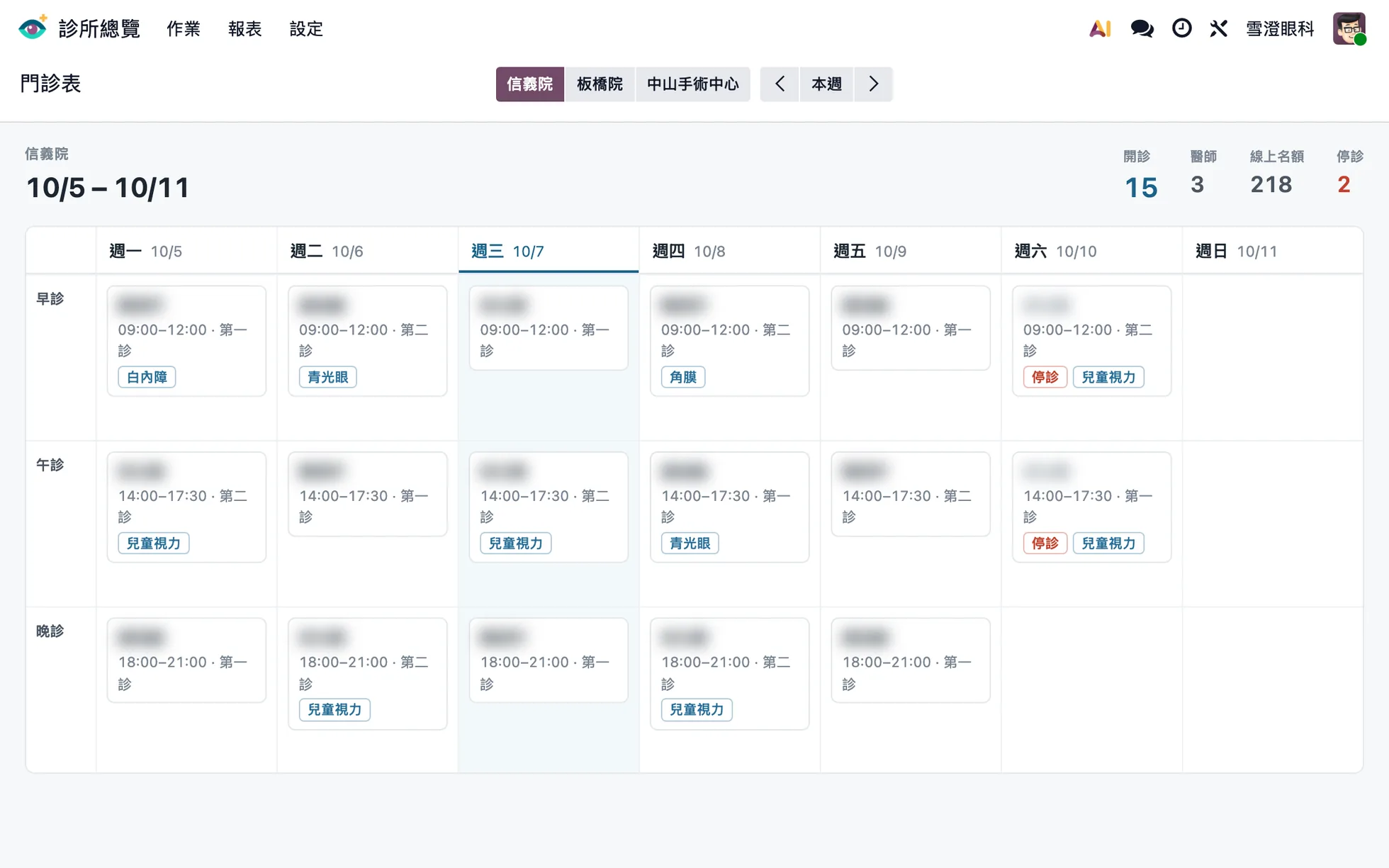Click 停診 badge on Saturday morning card

(1045, 377)
